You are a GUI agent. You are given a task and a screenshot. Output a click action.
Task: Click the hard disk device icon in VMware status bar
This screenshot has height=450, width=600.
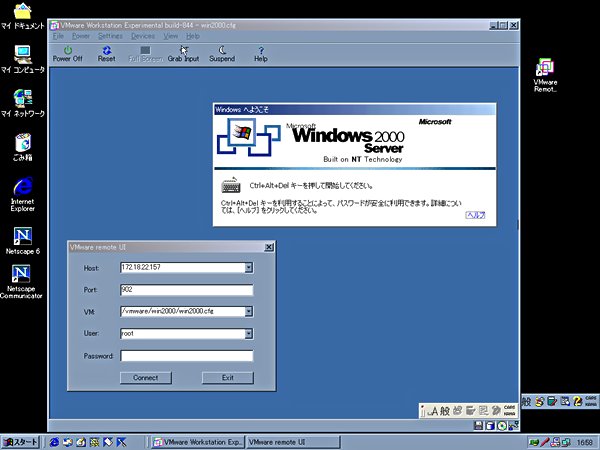click(490, 426)
